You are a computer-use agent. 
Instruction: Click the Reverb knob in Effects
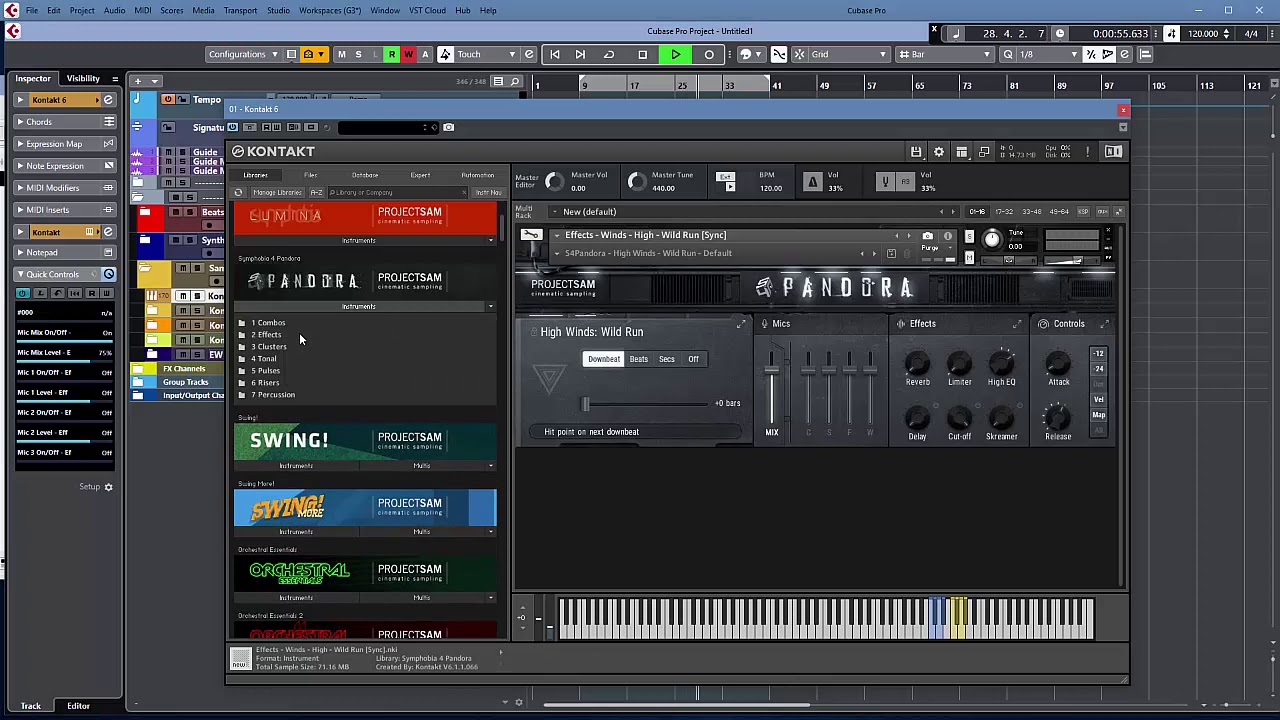click(x=917, y=364)
